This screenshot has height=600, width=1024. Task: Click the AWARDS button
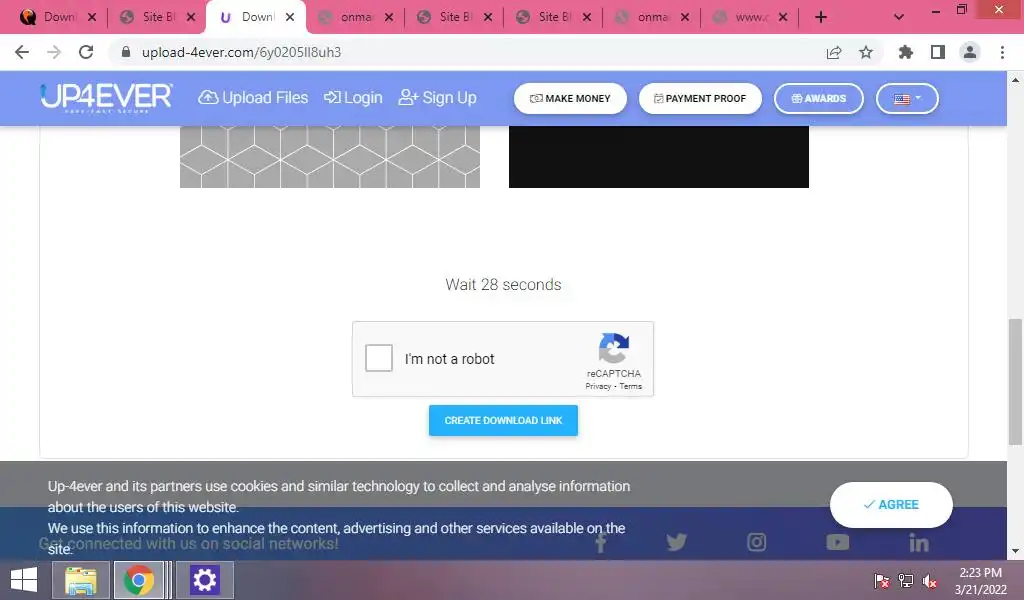click(x=819, y=99)
